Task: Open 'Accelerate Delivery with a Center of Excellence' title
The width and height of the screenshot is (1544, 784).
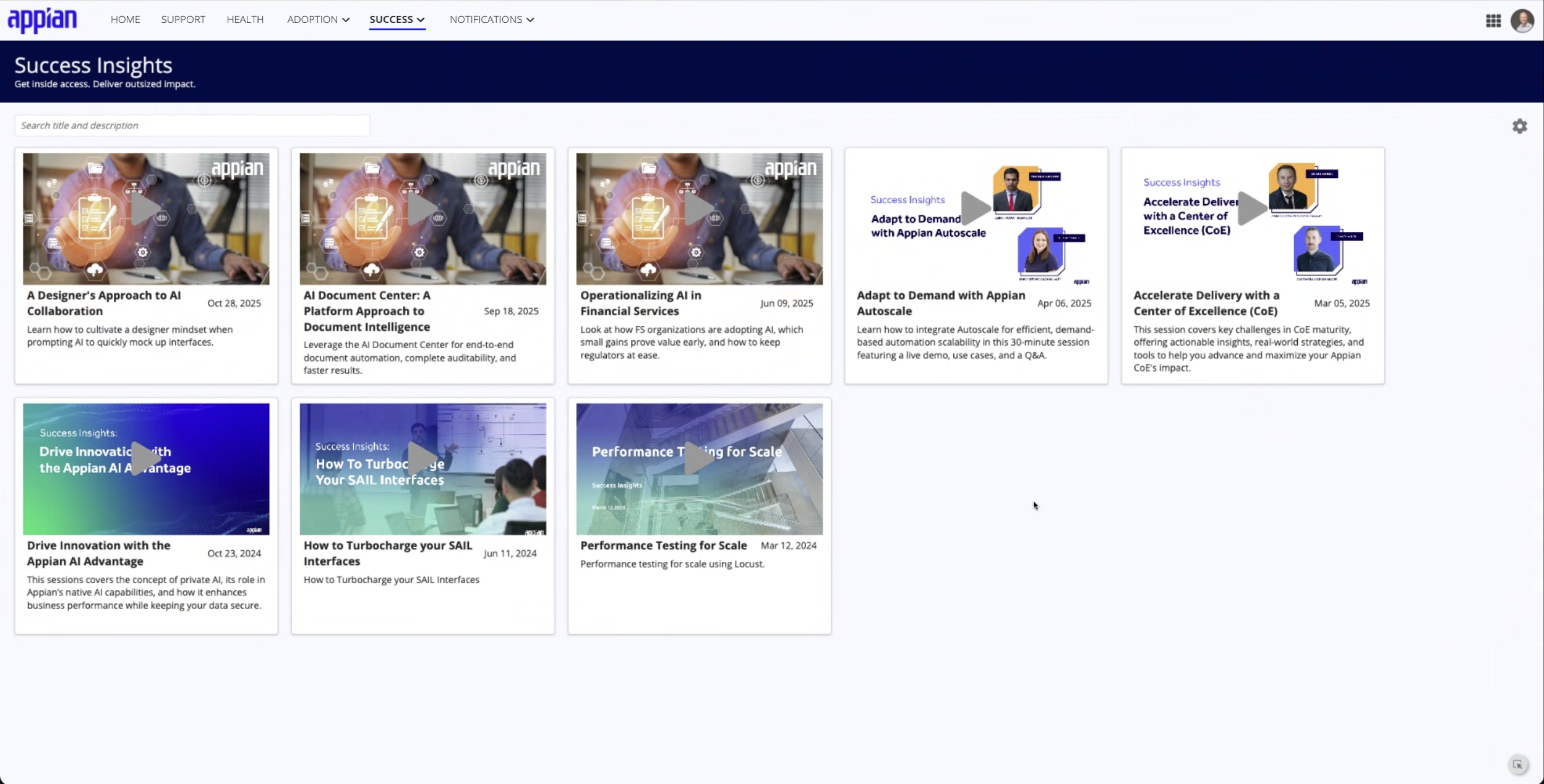Action: pyautogui.click(x=1206, y=303)
